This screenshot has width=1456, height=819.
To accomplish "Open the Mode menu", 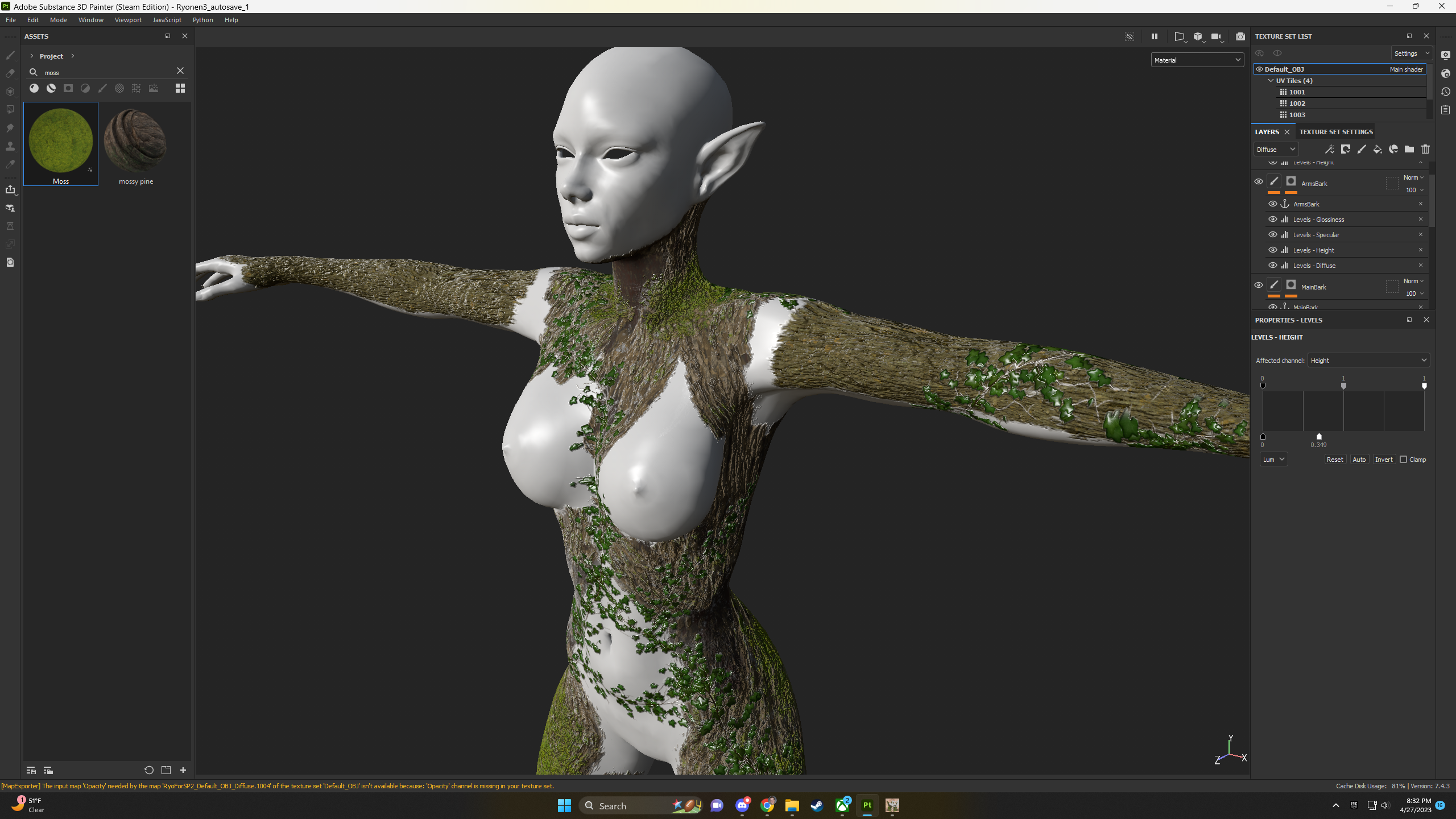I will coord(59,20).
